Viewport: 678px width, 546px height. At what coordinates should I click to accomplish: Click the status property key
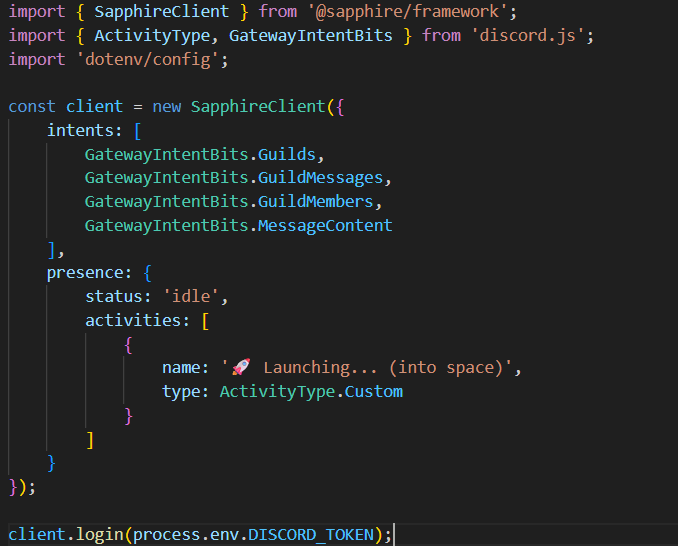click(x=114, y=297)
